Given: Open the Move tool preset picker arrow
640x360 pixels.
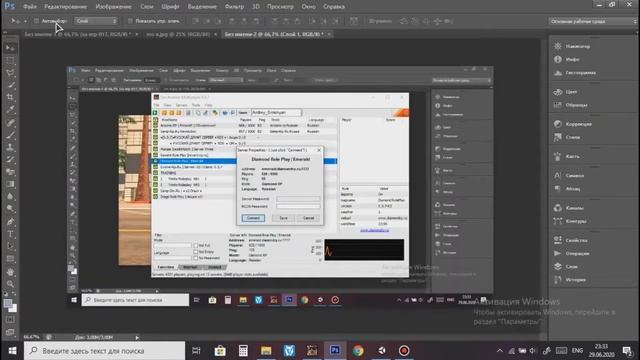Looking at the screenshot, I should tap(25, 21).
